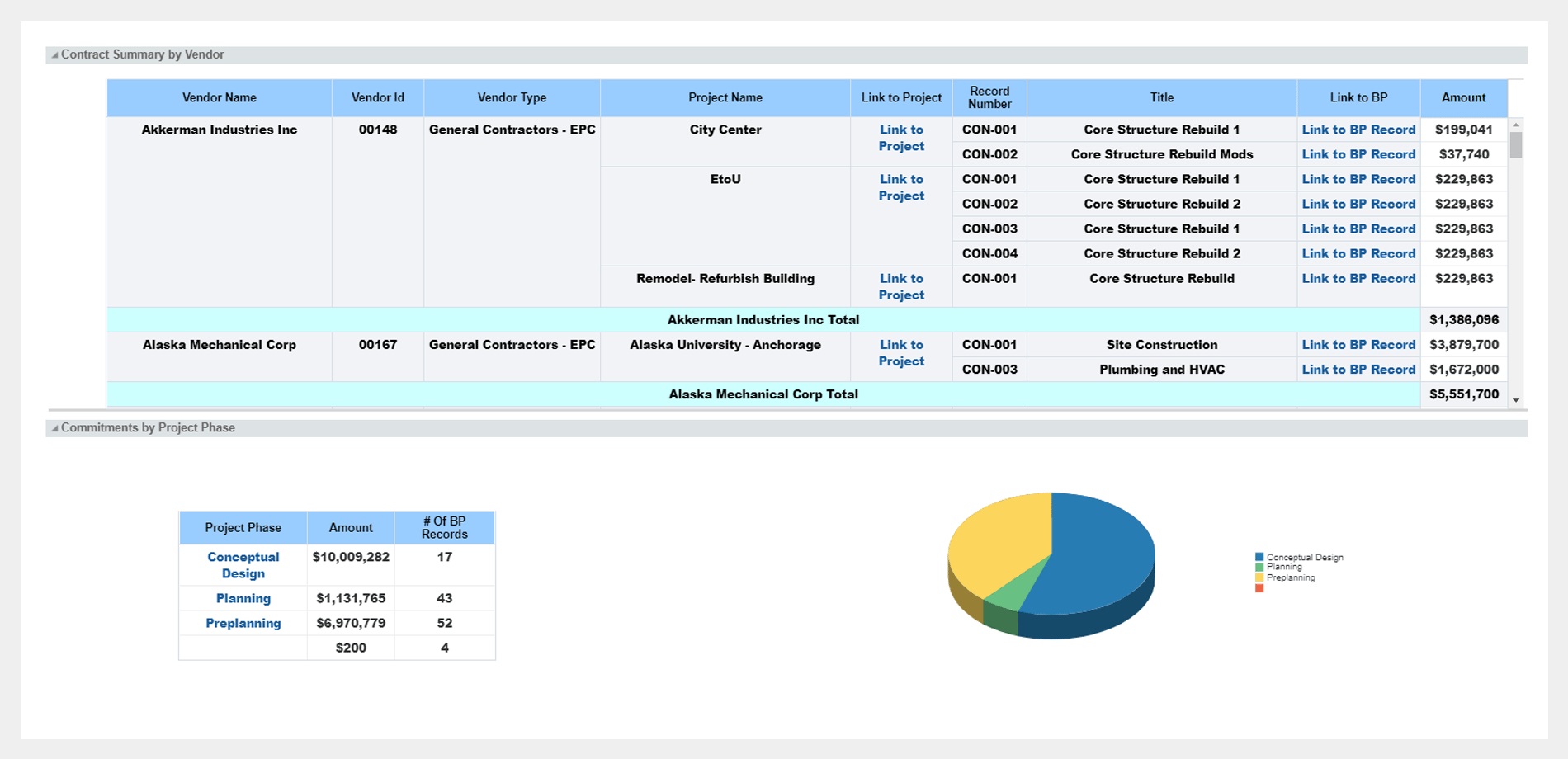Image resolution: width=1568 pixels, height=759 pixels.
Task: Collapse the Commitments by Project Phase section
Action: (x=54, y=428)
